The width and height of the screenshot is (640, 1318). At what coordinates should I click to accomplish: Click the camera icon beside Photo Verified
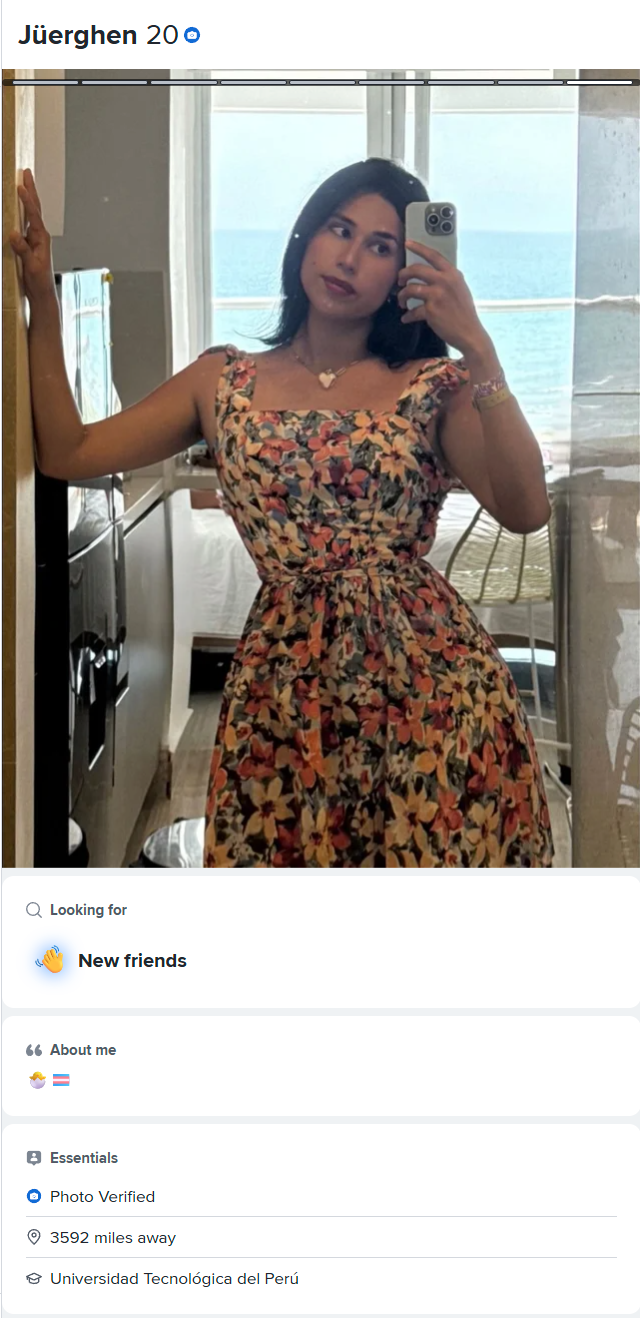pyautogui.click(x=34, y=1196)
